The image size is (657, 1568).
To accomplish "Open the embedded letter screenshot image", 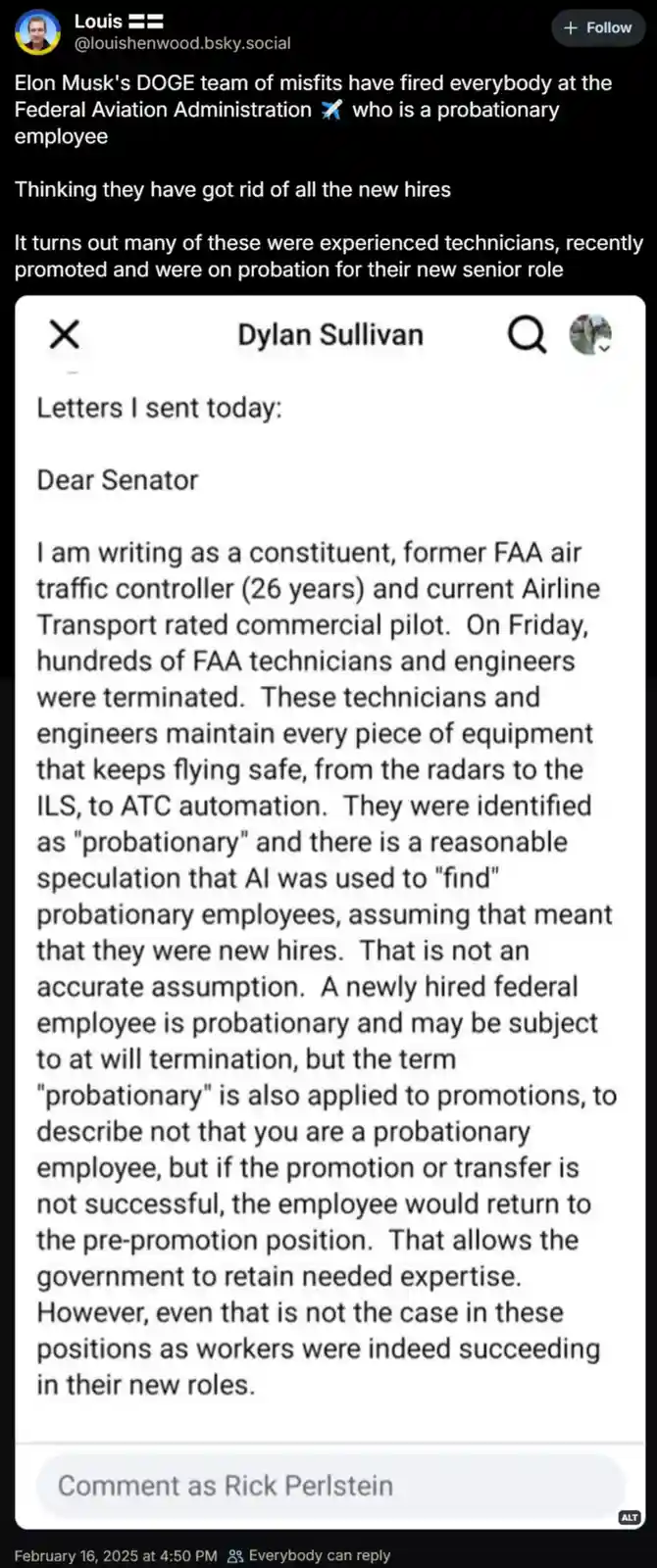I will 330,912.
